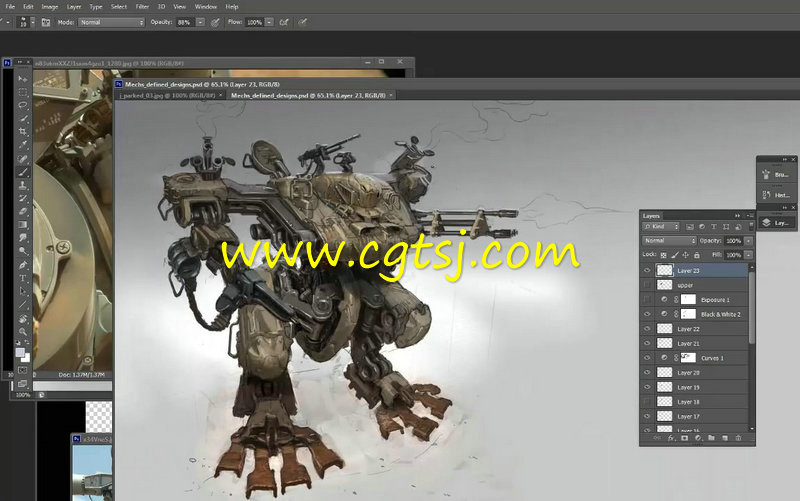Switch to j_parked_03.jpg document tab
Viewport: 800px width, 501px height.
(167, 95)
